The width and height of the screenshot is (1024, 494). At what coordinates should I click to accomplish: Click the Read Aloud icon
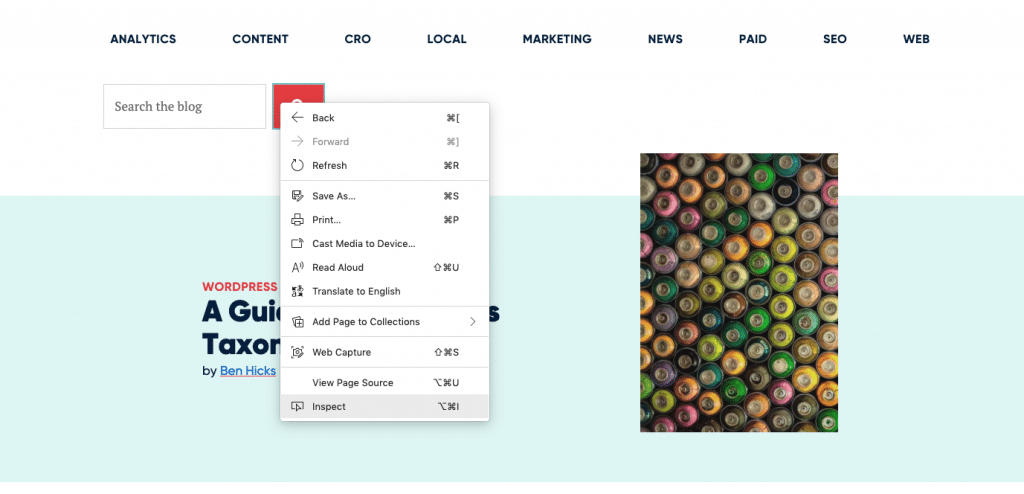point(297,268)
